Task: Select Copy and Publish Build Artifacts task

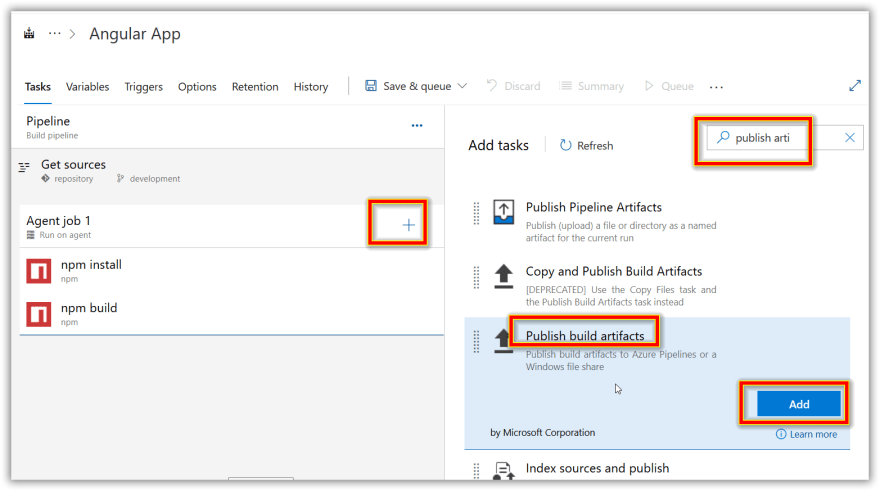Action: click(614, 271)
